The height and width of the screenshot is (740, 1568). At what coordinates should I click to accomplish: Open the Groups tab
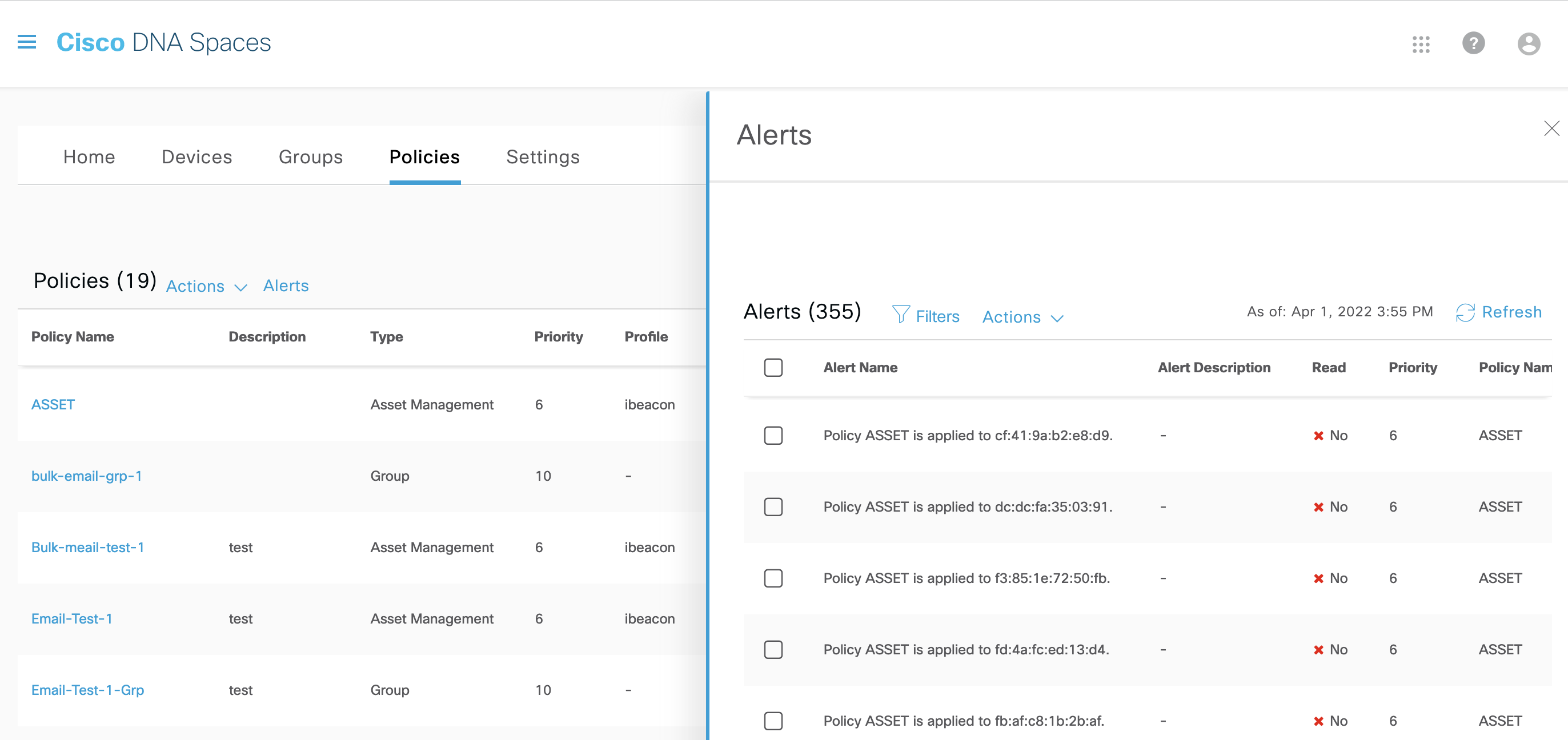[x=310, y=157]
